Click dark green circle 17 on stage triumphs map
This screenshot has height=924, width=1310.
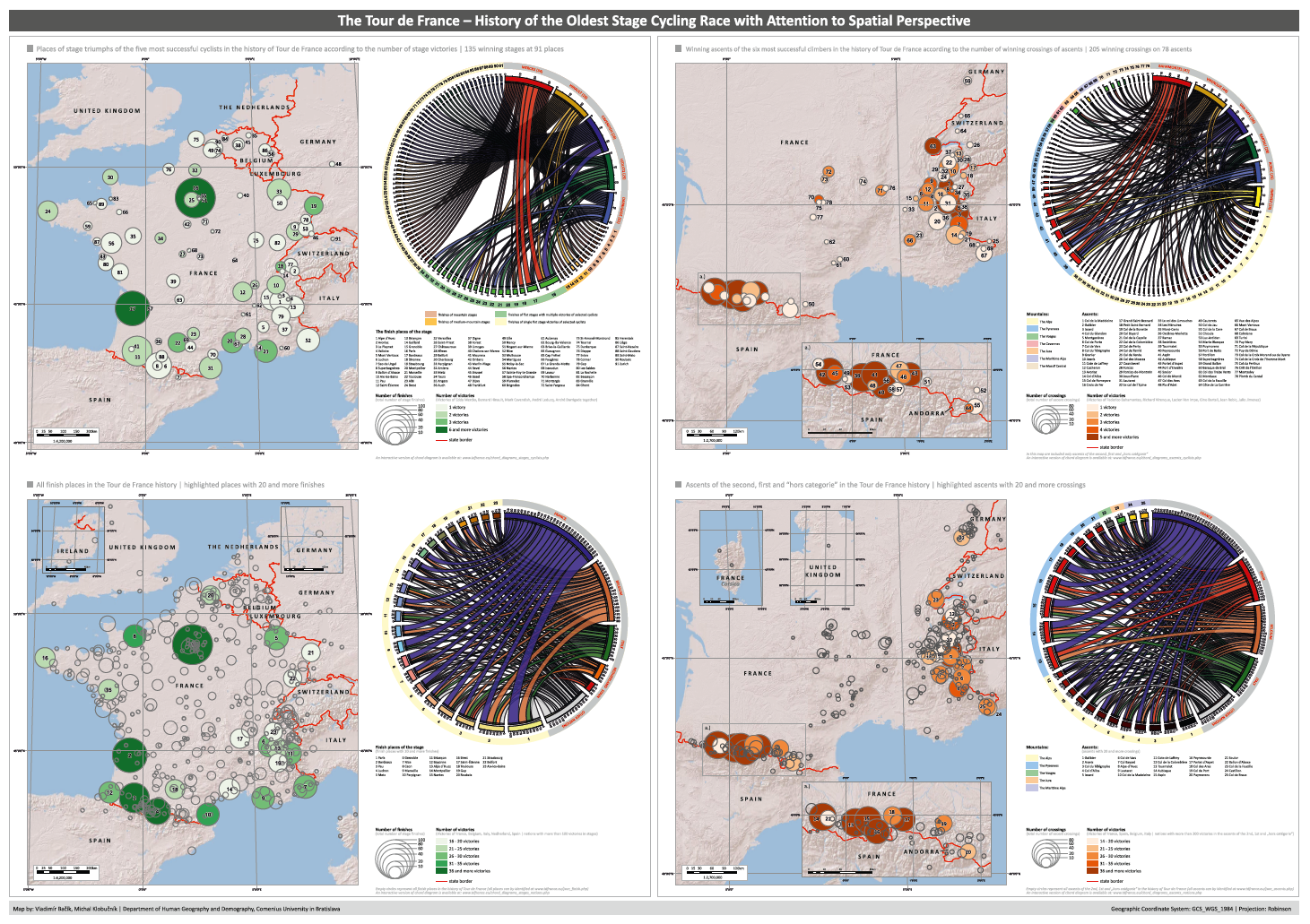pyautogui.click(x=132, y=308)
